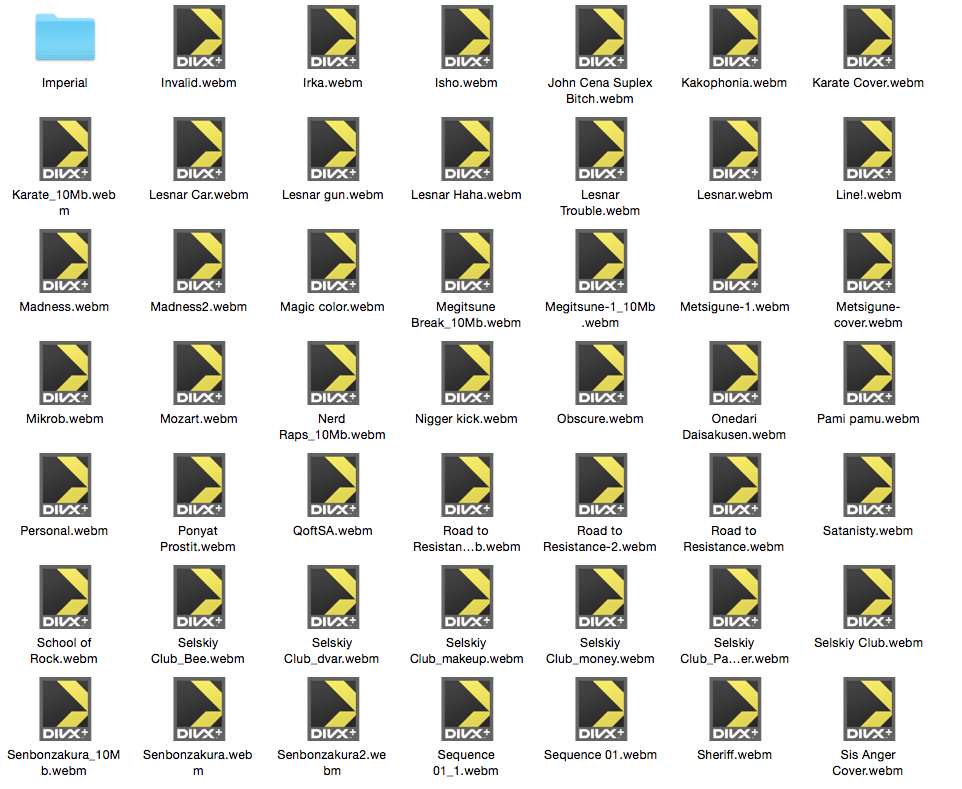Viewport: 962px width, 789px height.
Task: Select the Selskiy Club_Pa…er.webm icon
Action: point(735,597)
